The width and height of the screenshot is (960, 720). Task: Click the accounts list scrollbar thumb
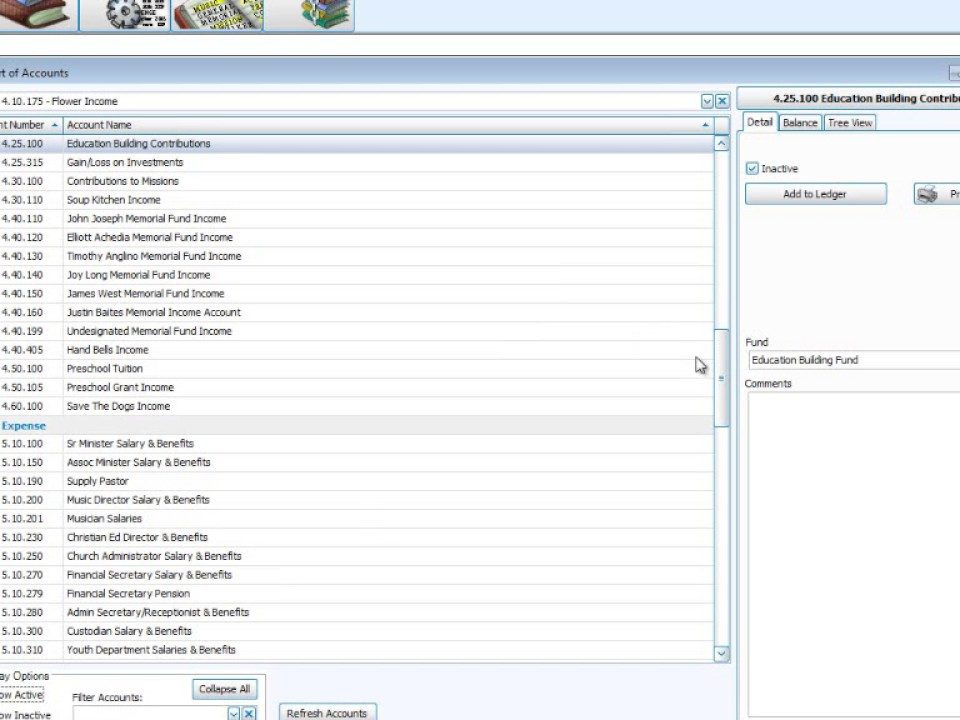tap(721, 378)
